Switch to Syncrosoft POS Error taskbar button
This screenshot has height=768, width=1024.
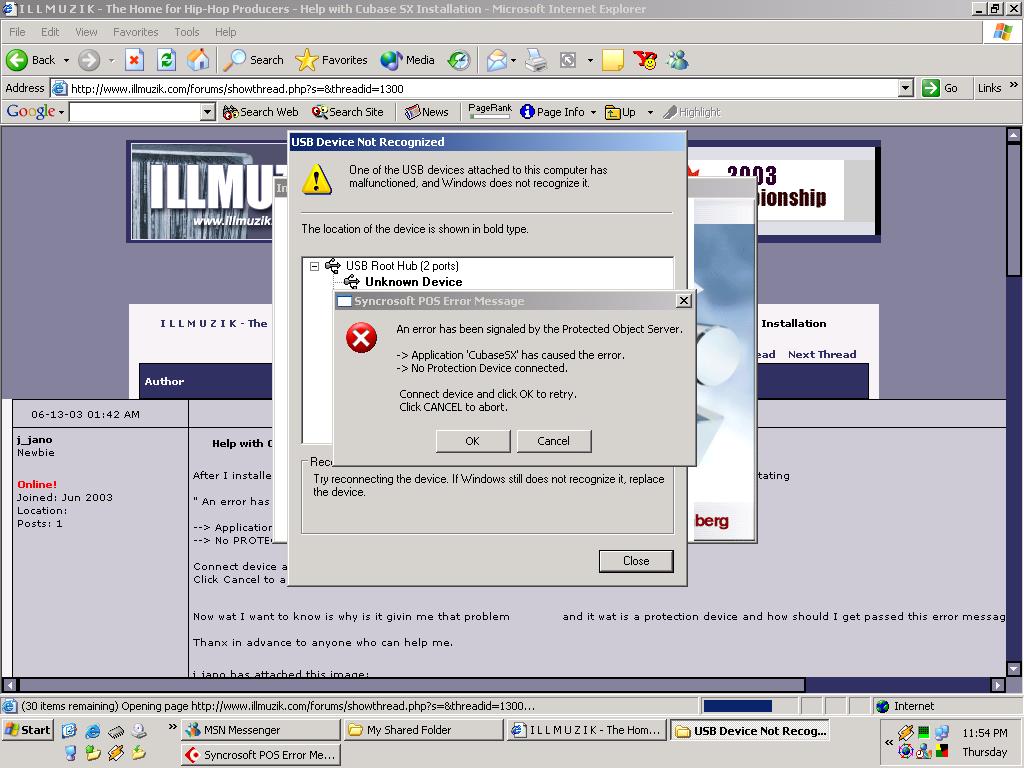[261, 755]
